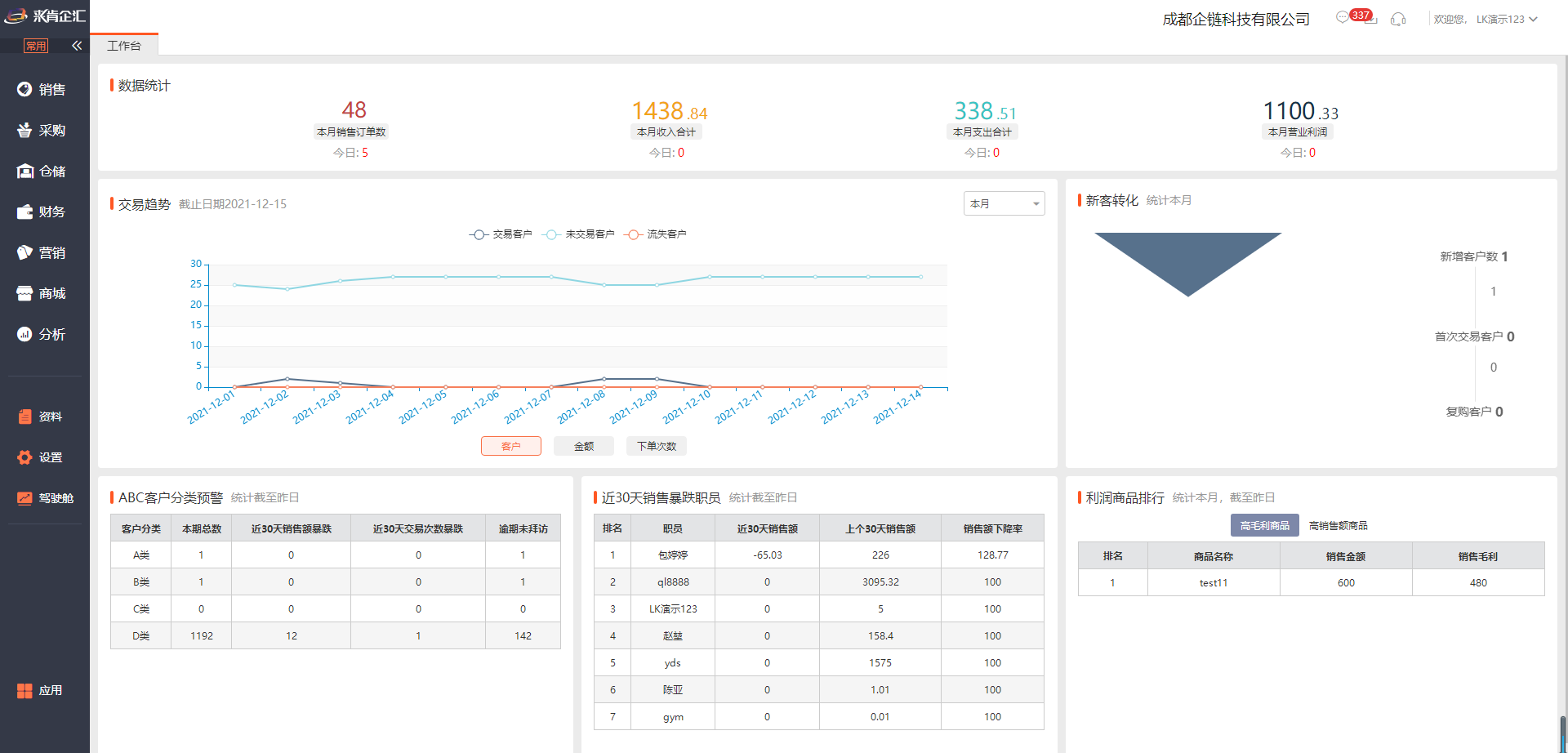Viewport: 1568px width, 753px height.
Task: Open the 财务 finance sidebar icon
Action: [x=24, y=212]
